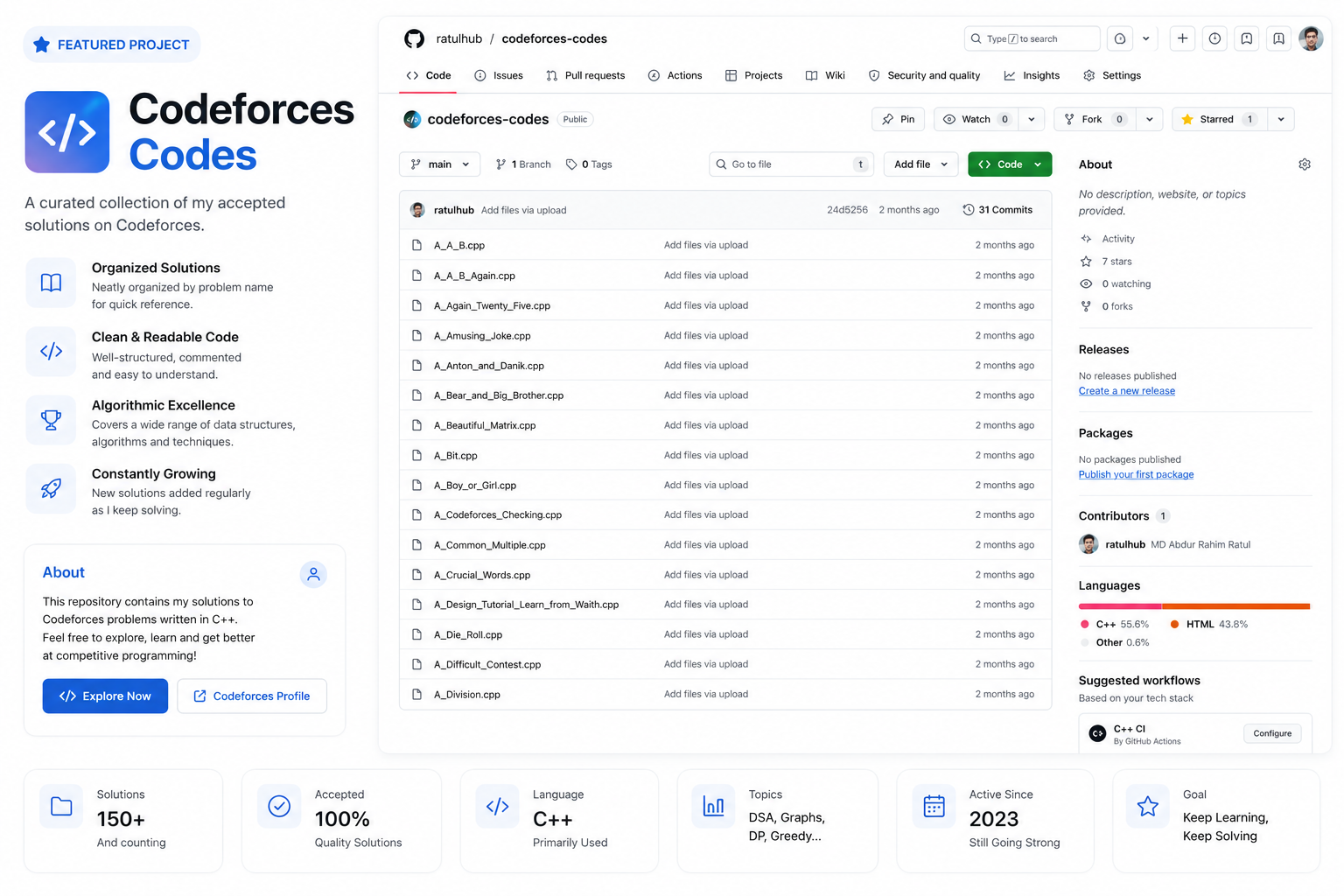View the 31 Commits link

[997, 210]
